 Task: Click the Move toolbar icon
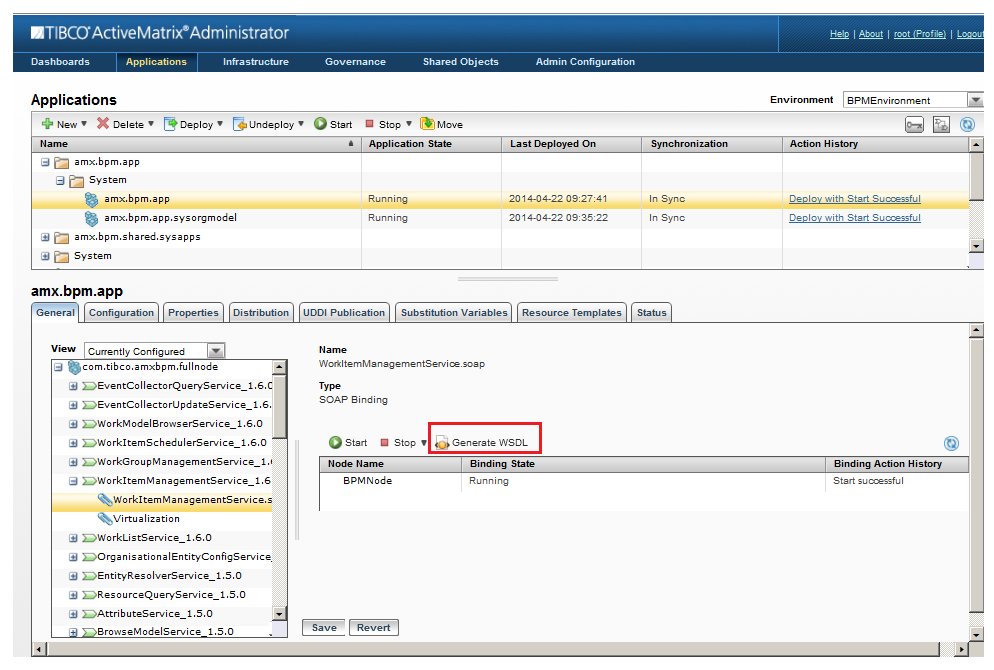coord(427,124)
